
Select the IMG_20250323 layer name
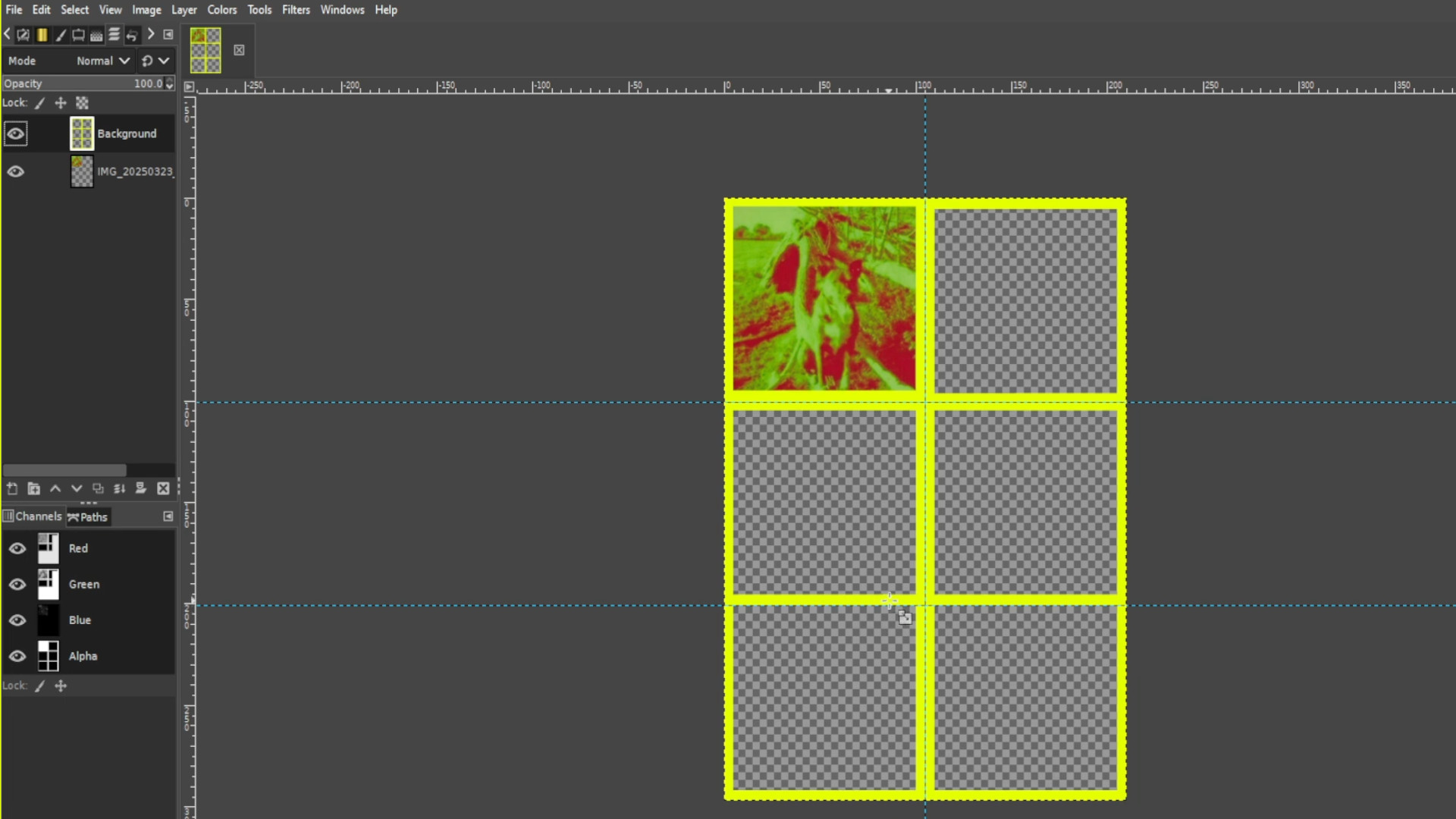click(135, 171)
